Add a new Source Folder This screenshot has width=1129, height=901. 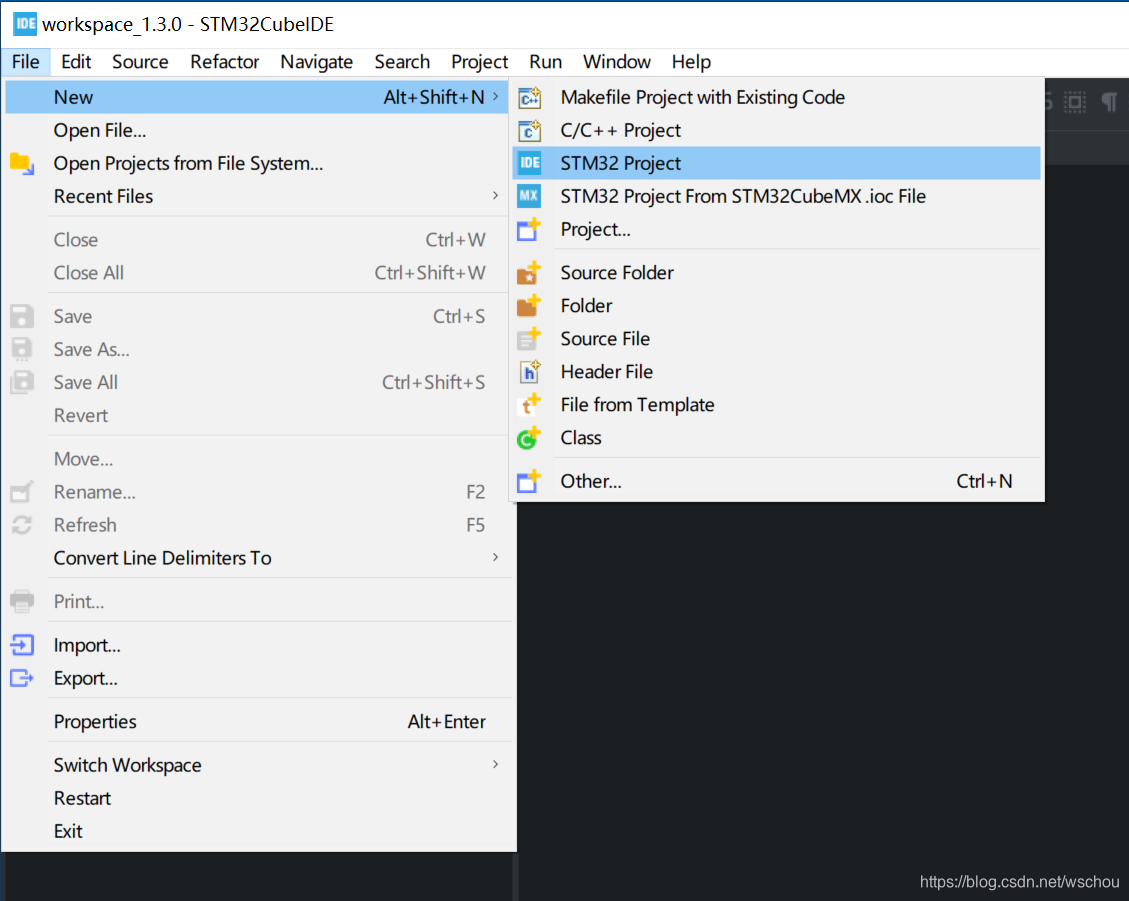[617, 272]
